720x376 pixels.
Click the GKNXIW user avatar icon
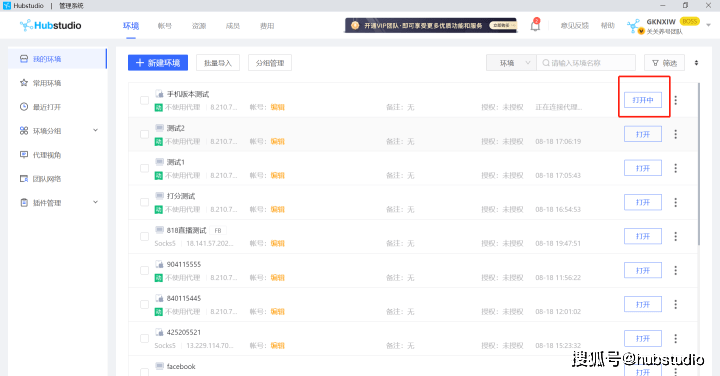pyautogui.click(x=634, y=25)
